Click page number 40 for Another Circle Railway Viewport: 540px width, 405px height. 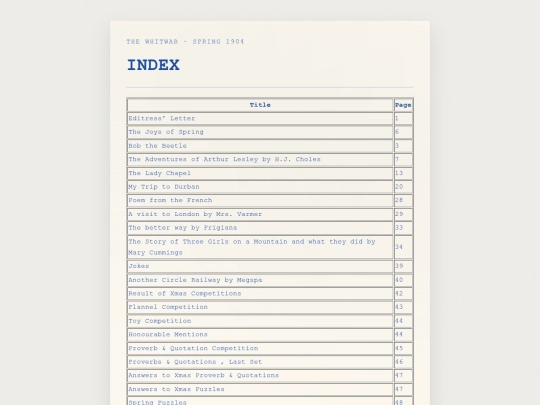tap(403, 280)
